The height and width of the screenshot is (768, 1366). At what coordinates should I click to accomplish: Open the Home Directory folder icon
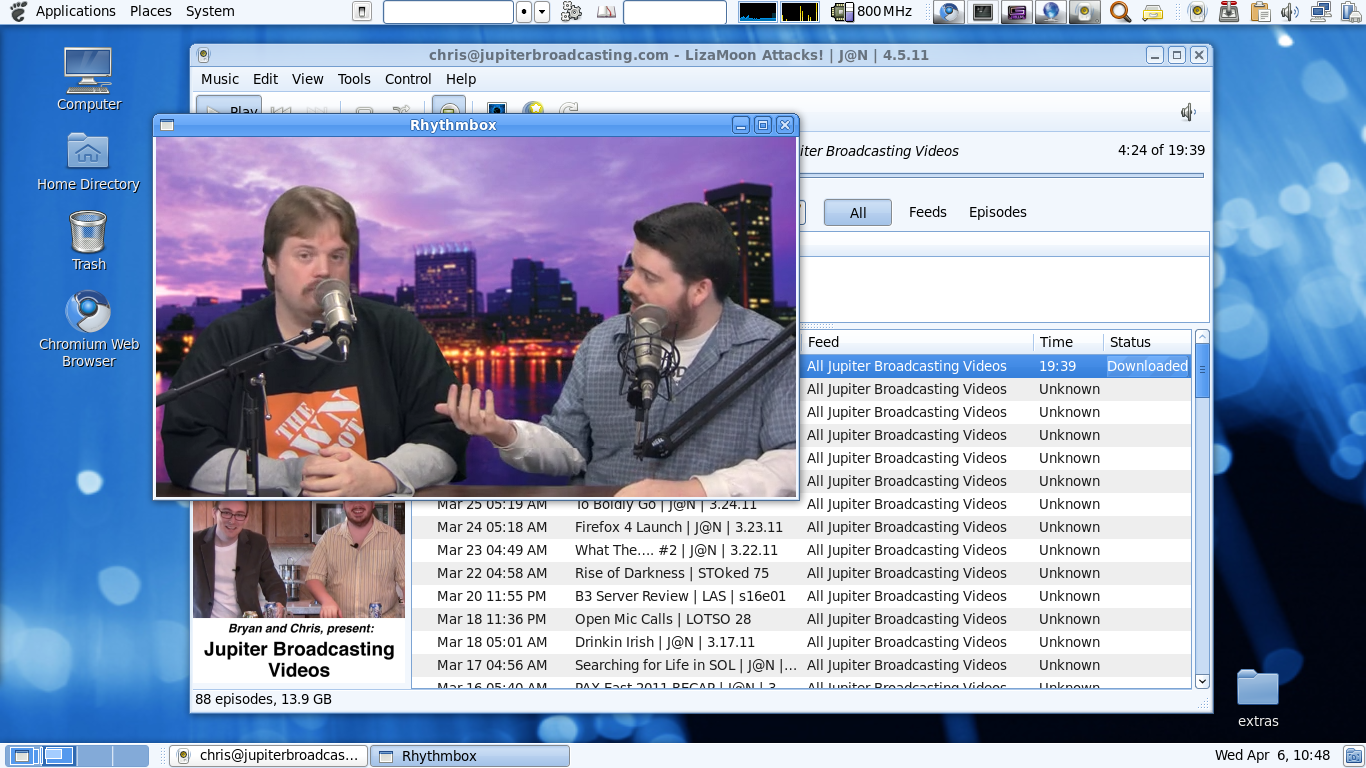tap(88, 160)
